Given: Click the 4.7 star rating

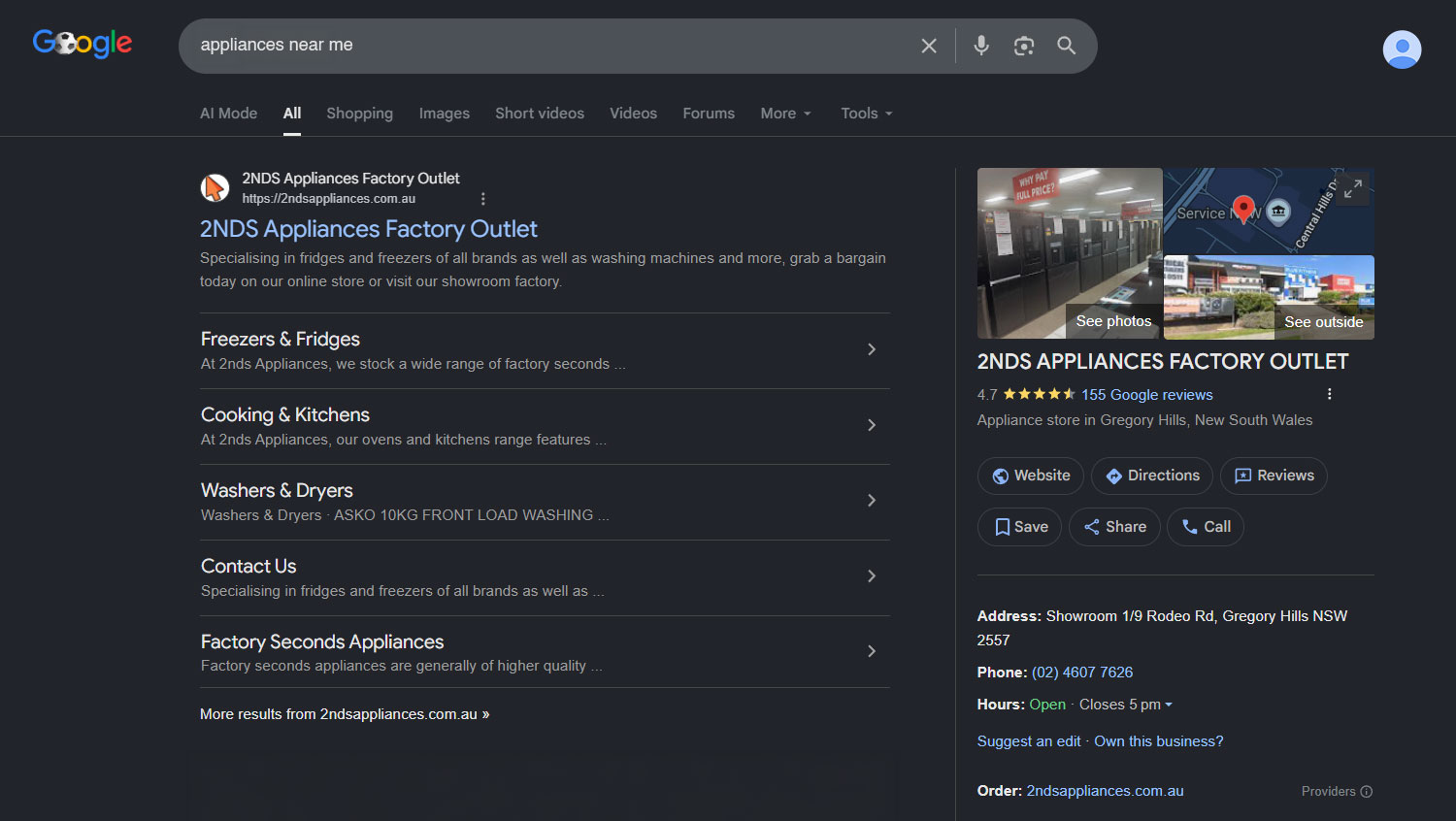Looking at the screenshot, I should point(1026,394).
